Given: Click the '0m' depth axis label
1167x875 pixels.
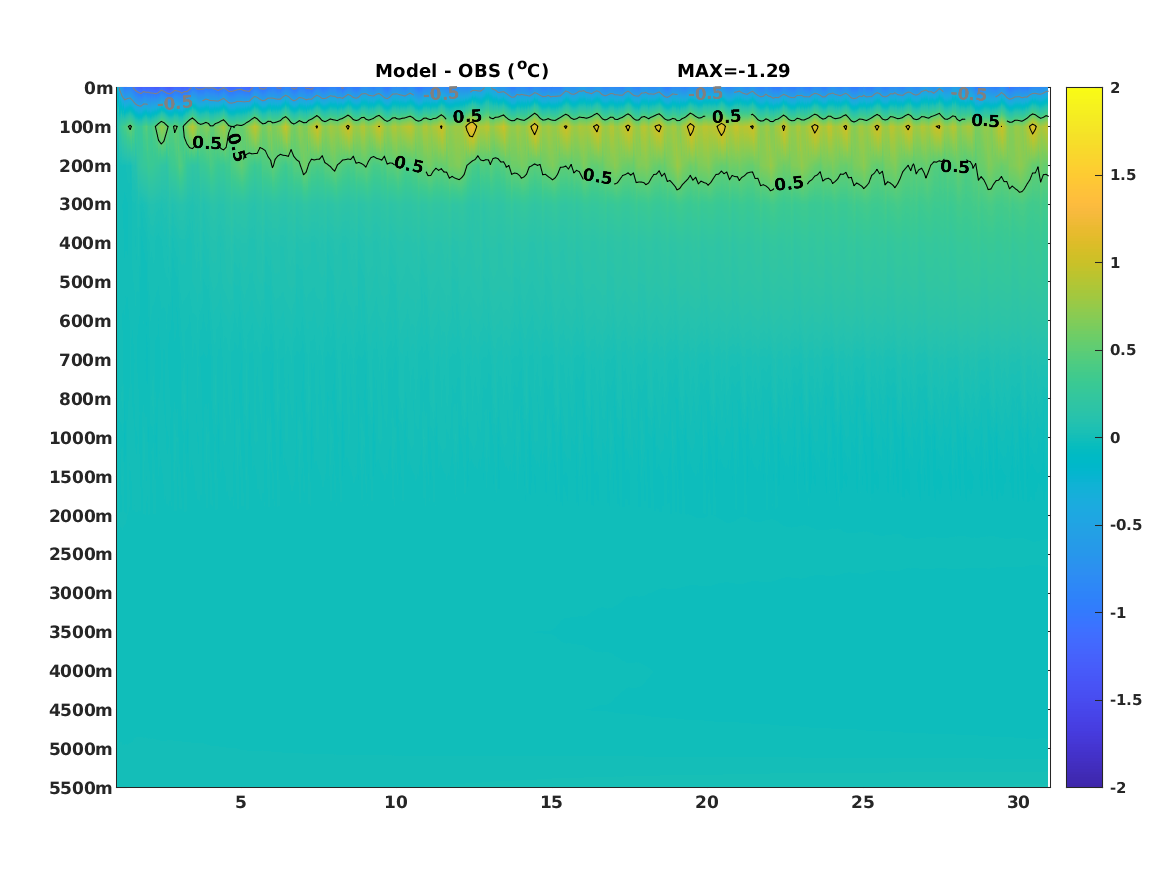Looking at the screenshot, I should point(98,89).
